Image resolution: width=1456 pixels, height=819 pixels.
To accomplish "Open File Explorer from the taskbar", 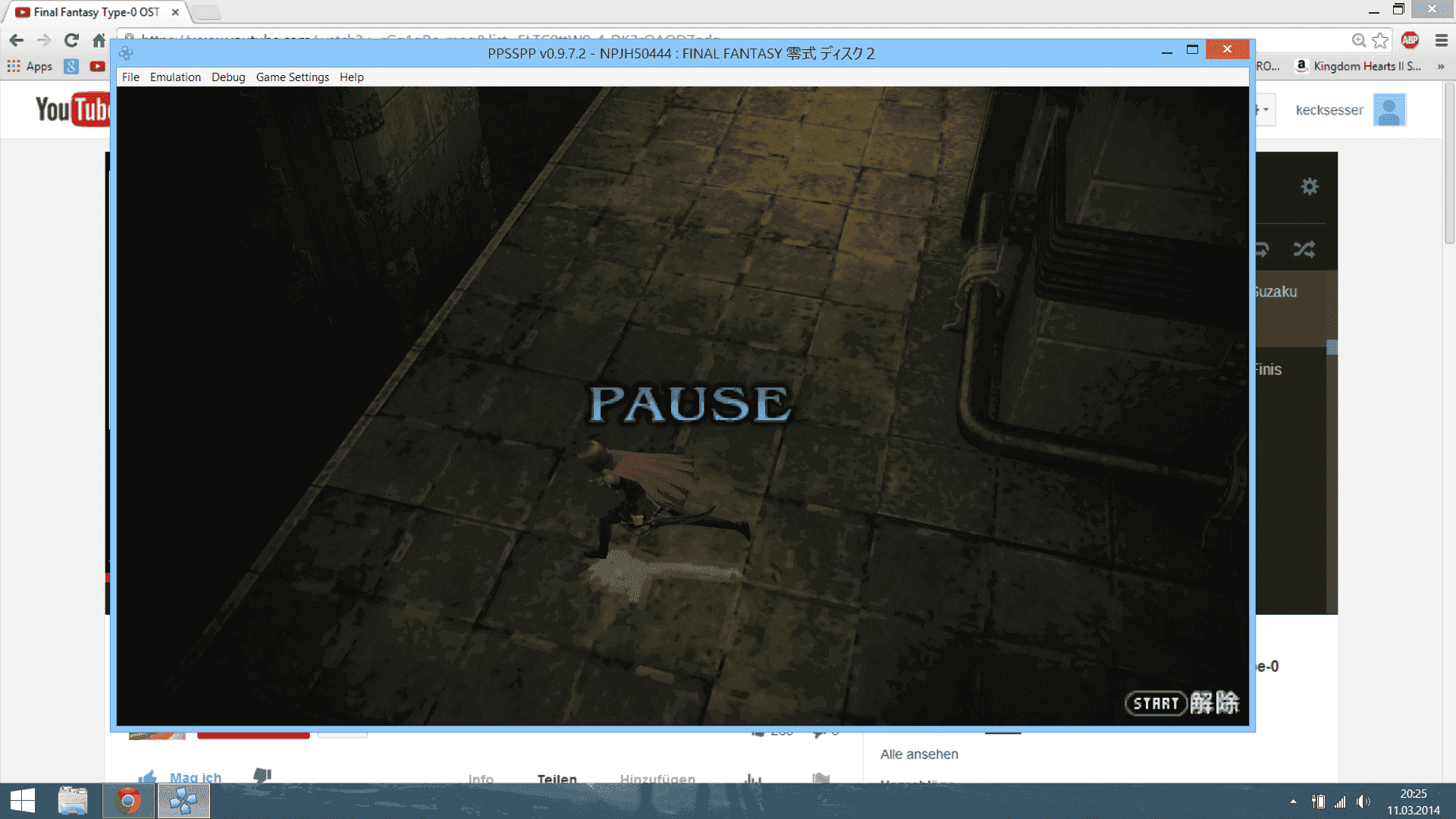I will (x=73, y=801).
